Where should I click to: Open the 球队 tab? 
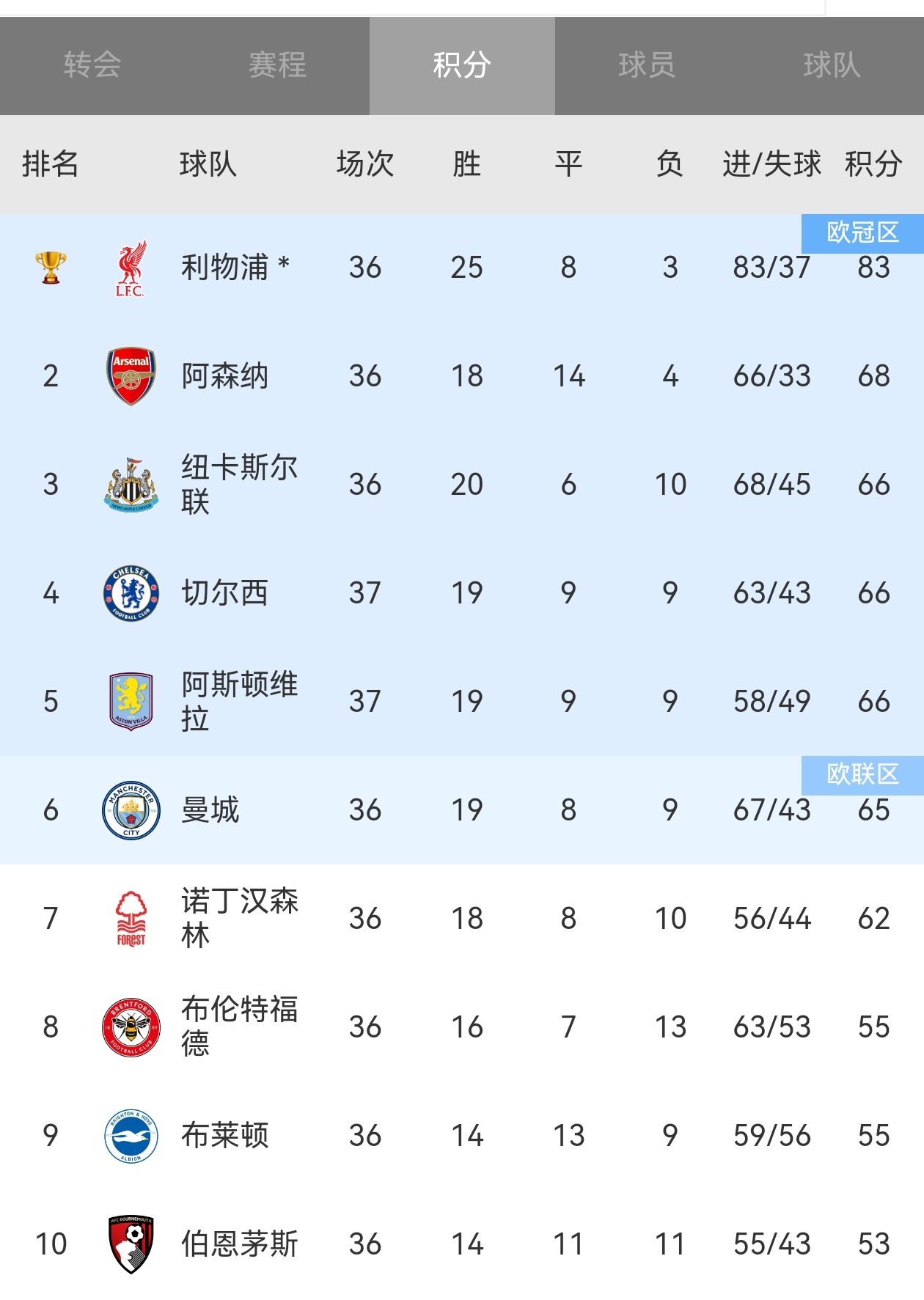[832, 65]
